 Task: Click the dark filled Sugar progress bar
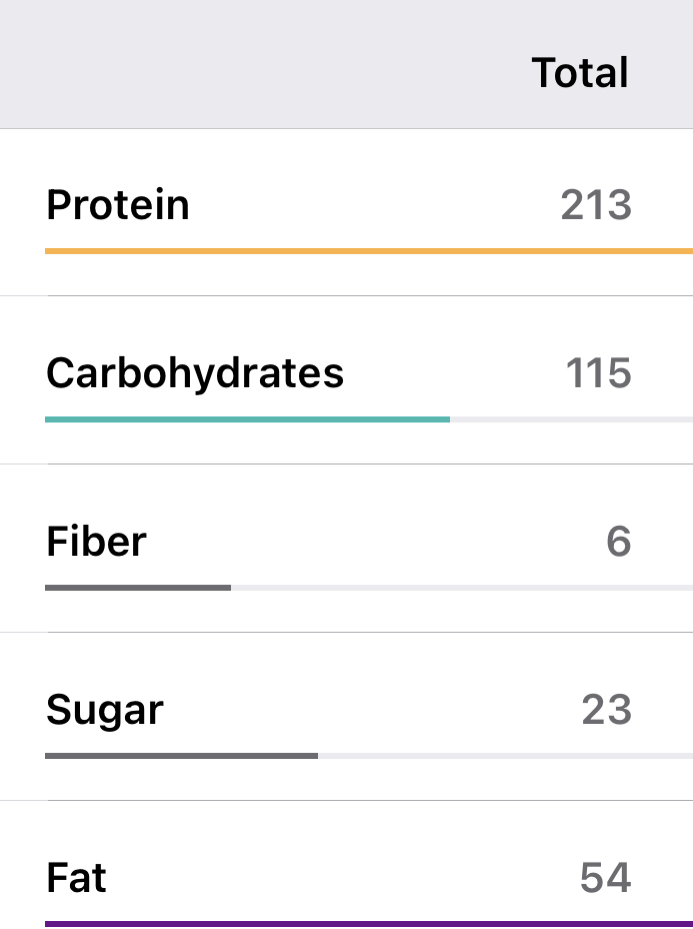click(181, 755)
